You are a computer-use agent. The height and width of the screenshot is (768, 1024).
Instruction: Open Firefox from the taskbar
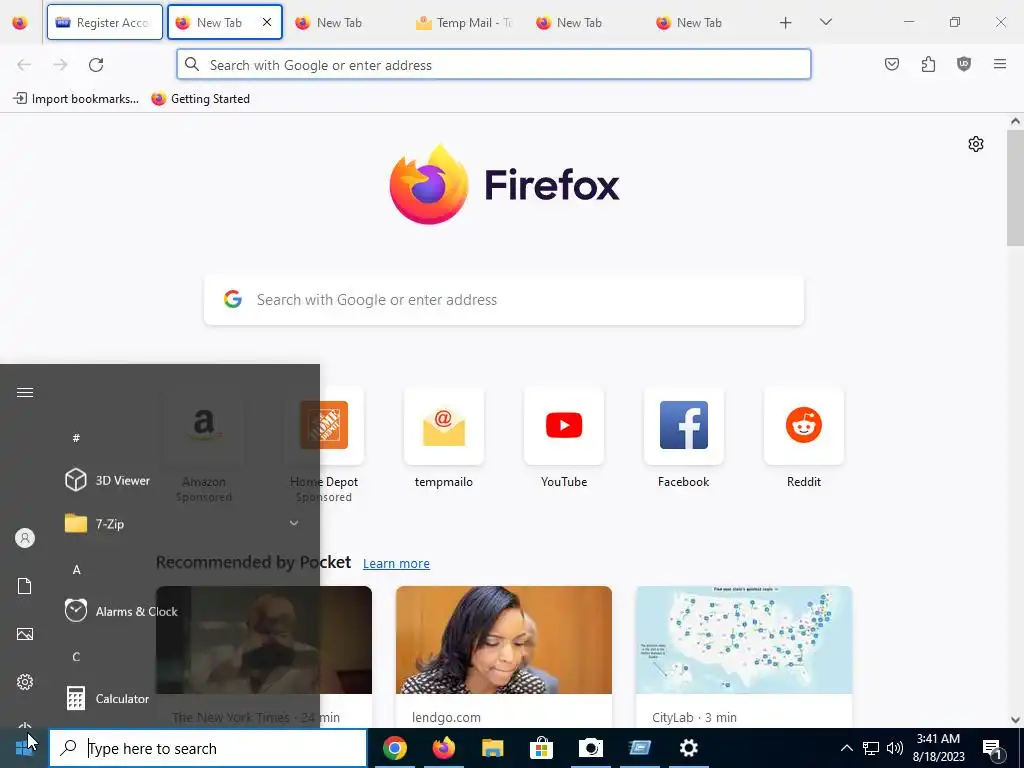point(443,748)
